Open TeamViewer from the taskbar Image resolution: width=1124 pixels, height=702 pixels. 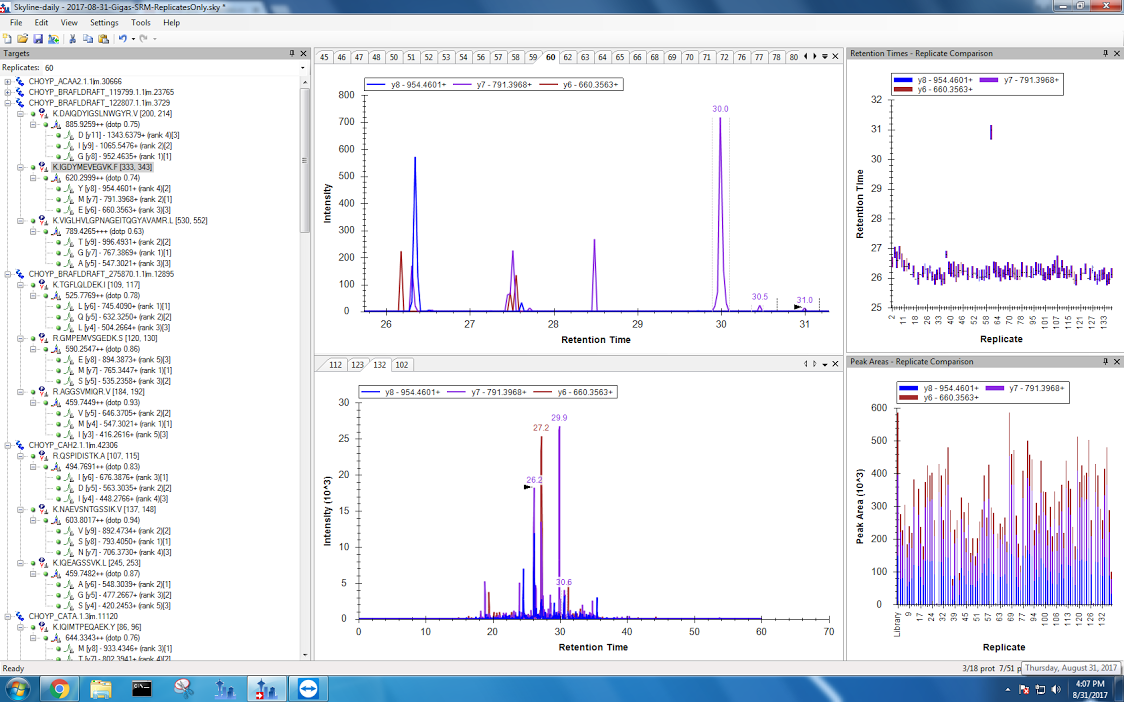pyautogui.click(x=304, y=689)
